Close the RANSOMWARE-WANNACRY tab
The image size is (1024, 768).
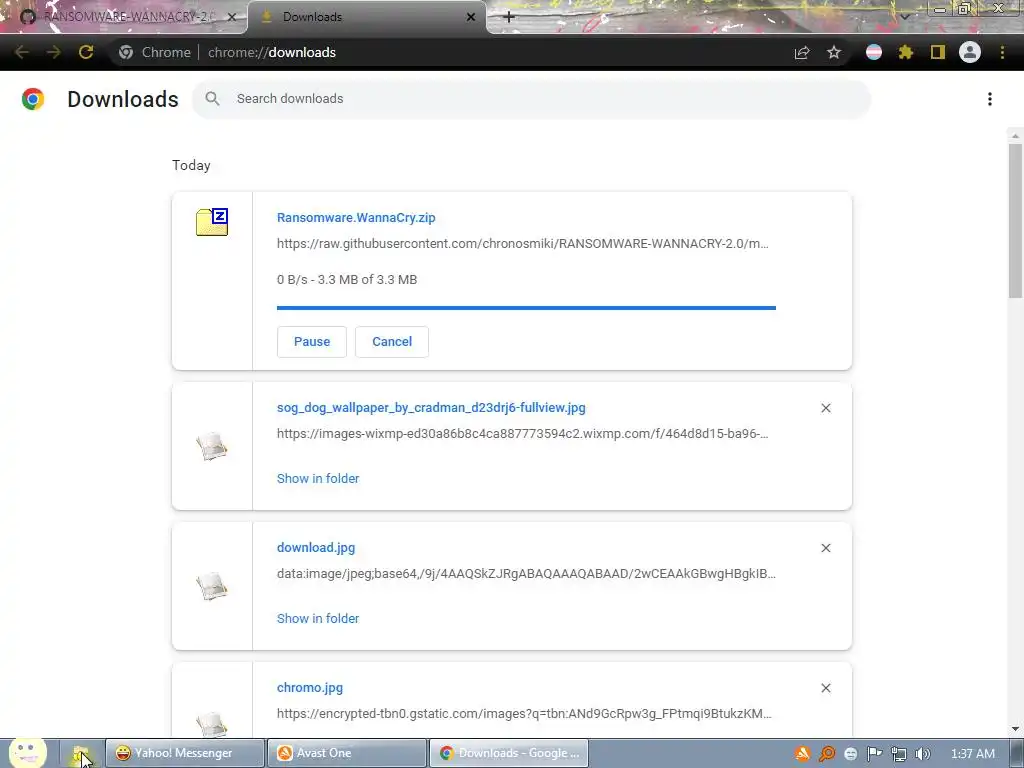coord(232,17)
